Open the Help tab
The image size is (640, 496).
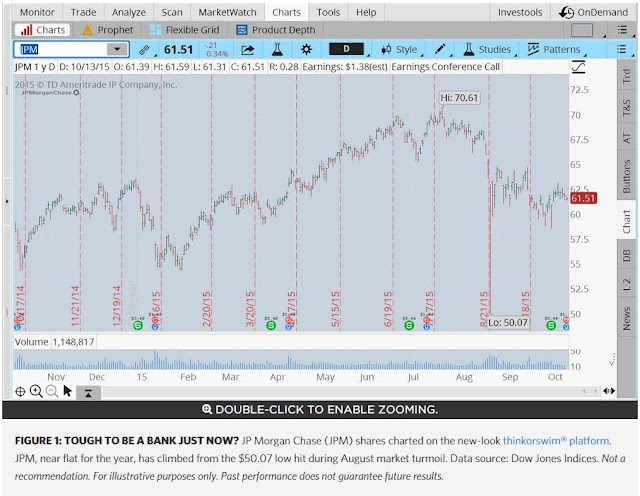(x=366, y=12)
